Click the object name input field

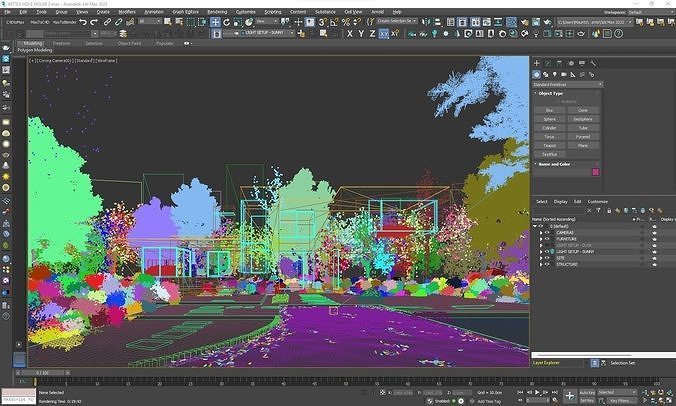562,172
